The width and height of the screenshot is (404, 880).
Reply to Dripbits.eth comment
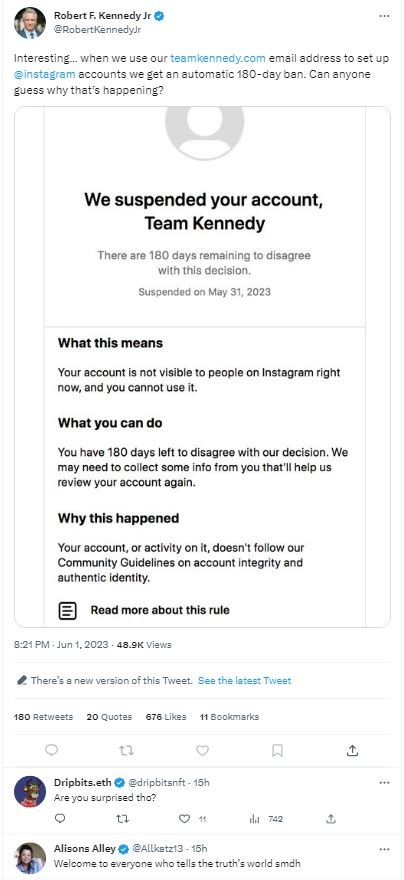(61, 819)
